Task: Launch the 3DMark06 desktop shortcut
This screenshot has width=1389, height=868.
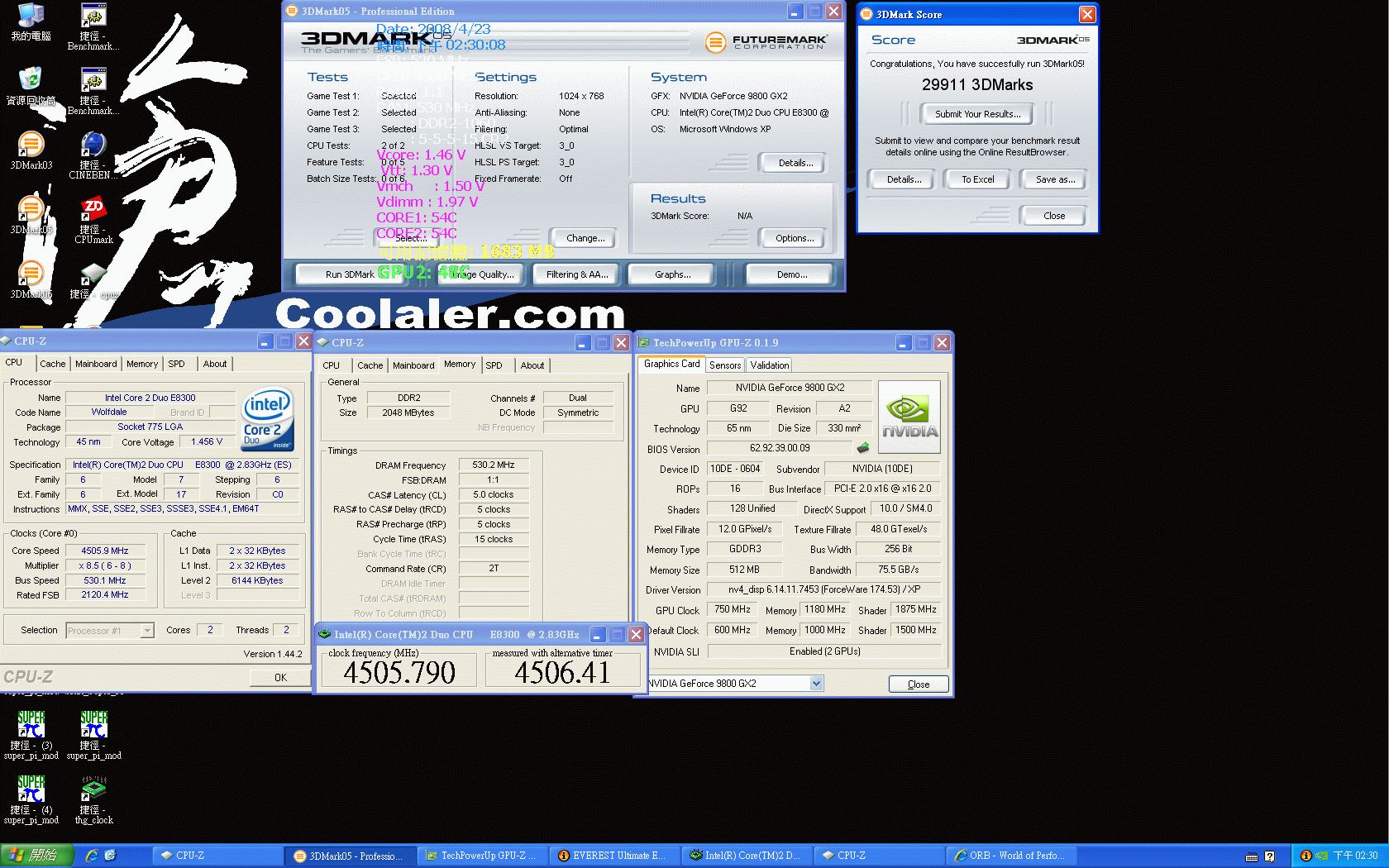Action: (31, 279)
